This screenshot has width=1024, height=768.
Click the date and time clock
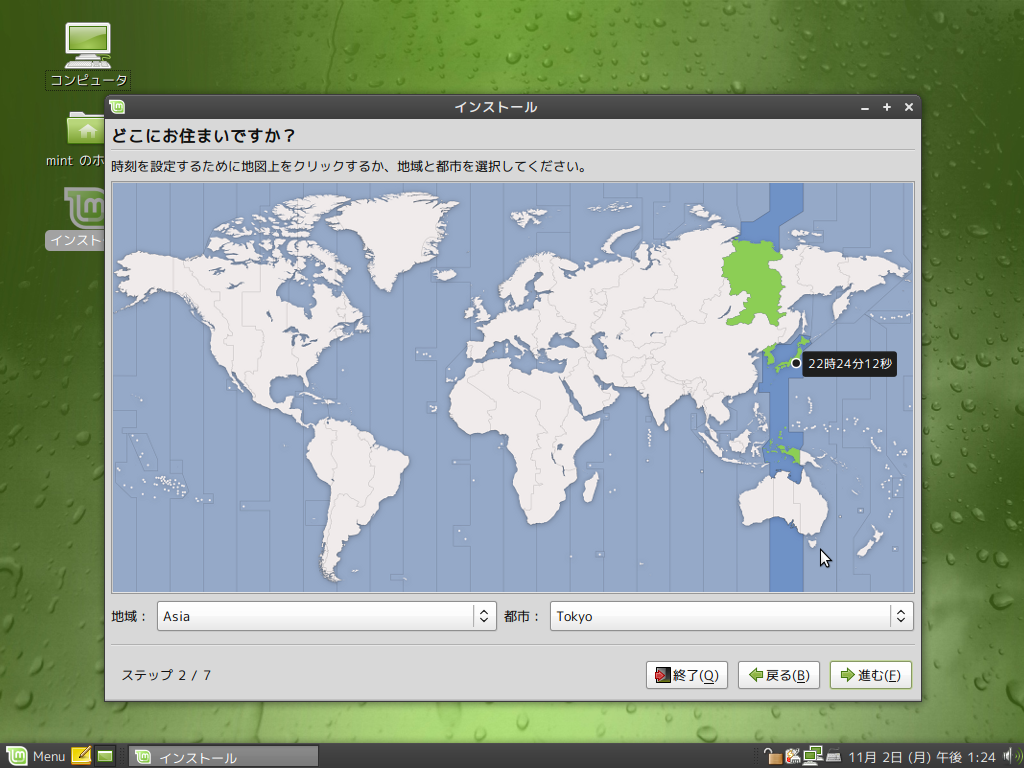pos(922,757)
